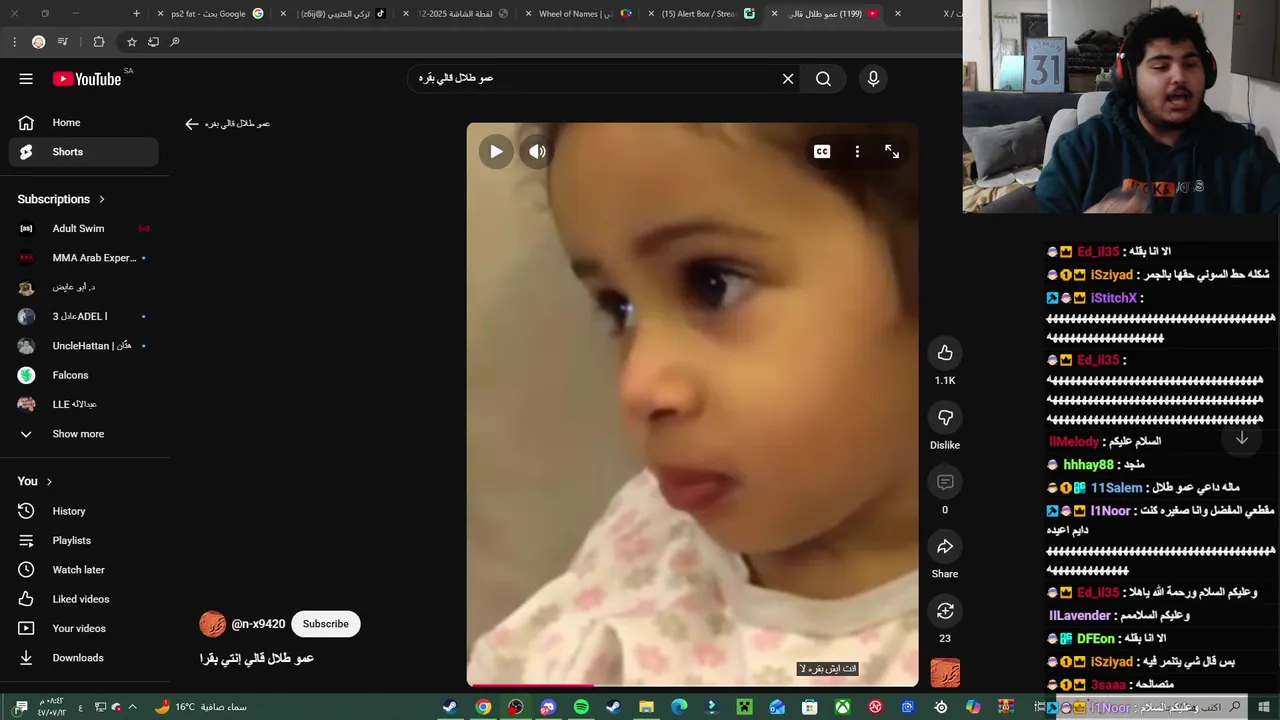Open Spotify from the taskbar
Screen dimensions: 1280x720
click(581, 707)
